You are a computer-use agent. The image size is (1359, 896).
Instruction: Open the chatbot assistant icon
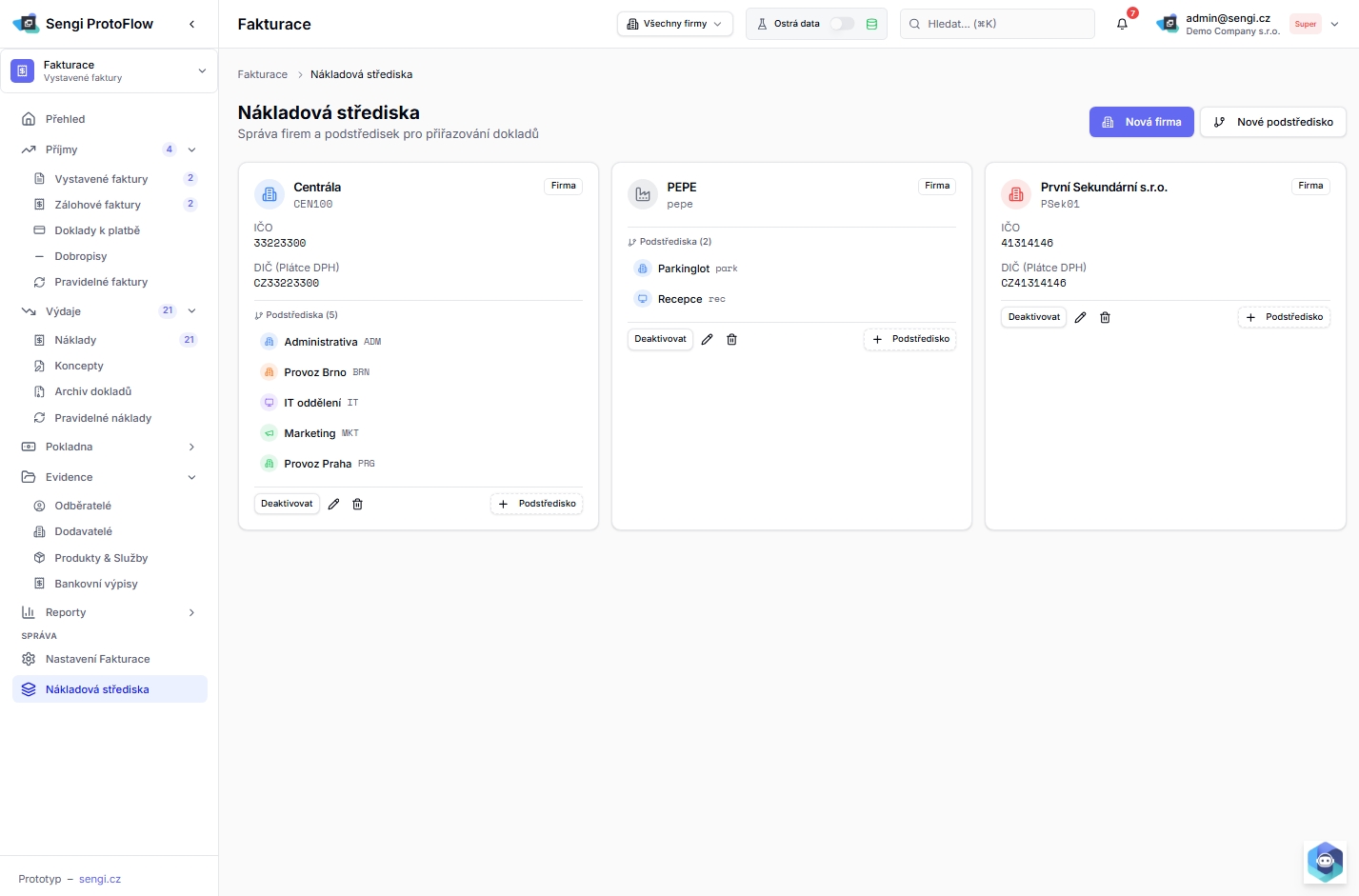pos(1325,862)
